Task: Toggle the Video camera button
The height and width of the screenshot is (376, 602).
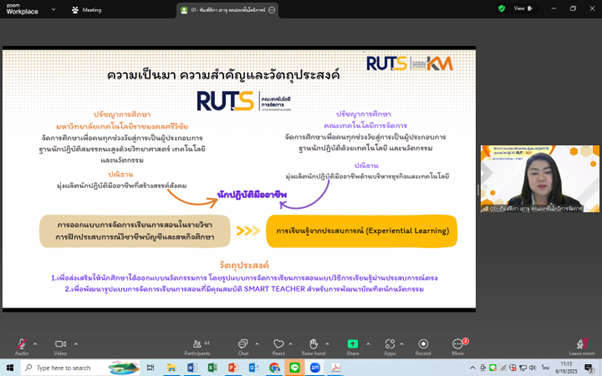Action: click(x=60, y=346)
